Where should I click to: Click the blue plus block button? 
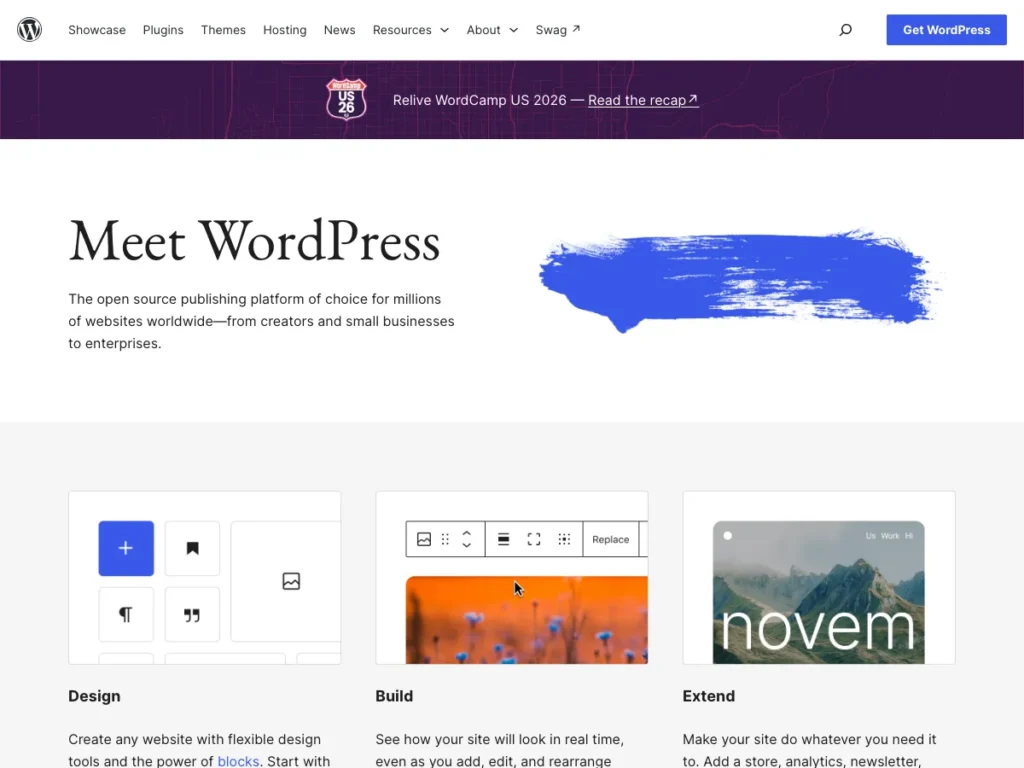126,549
